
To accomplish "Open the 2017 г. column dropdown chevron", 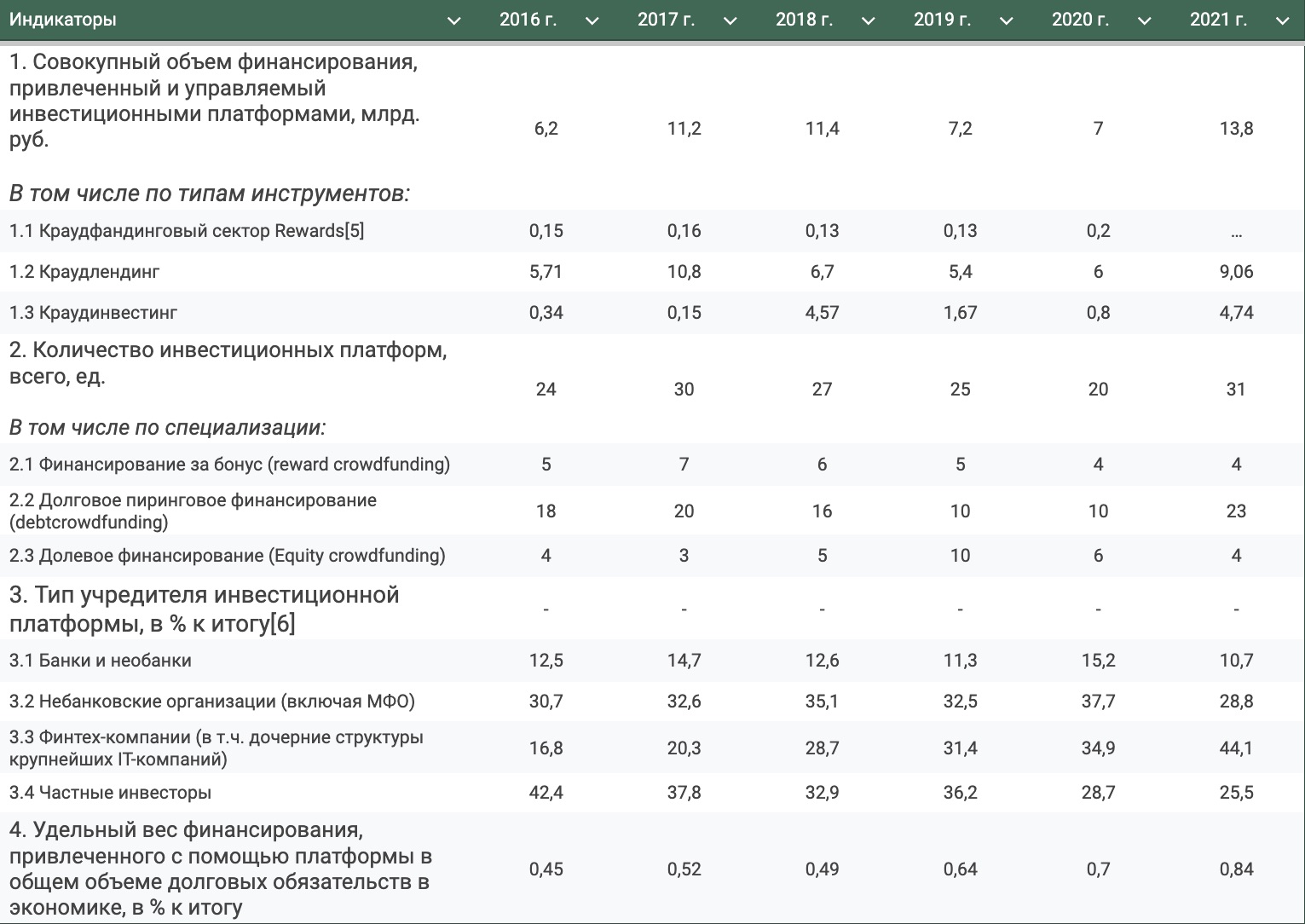I will 730,21.
